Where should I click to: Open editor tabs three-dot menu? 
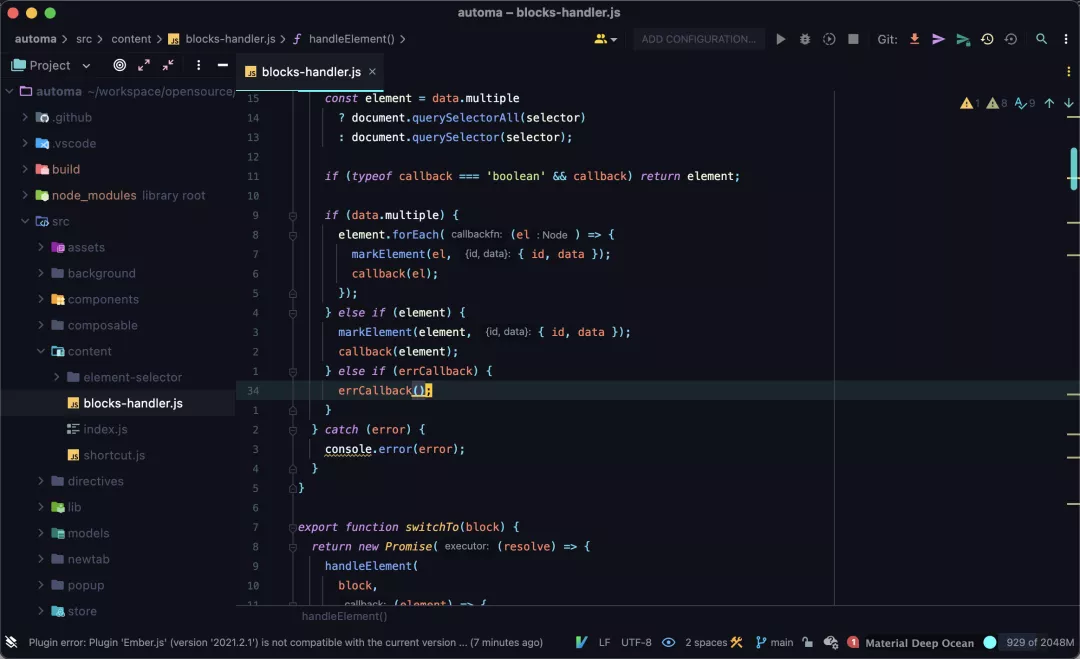[1068, 72]
